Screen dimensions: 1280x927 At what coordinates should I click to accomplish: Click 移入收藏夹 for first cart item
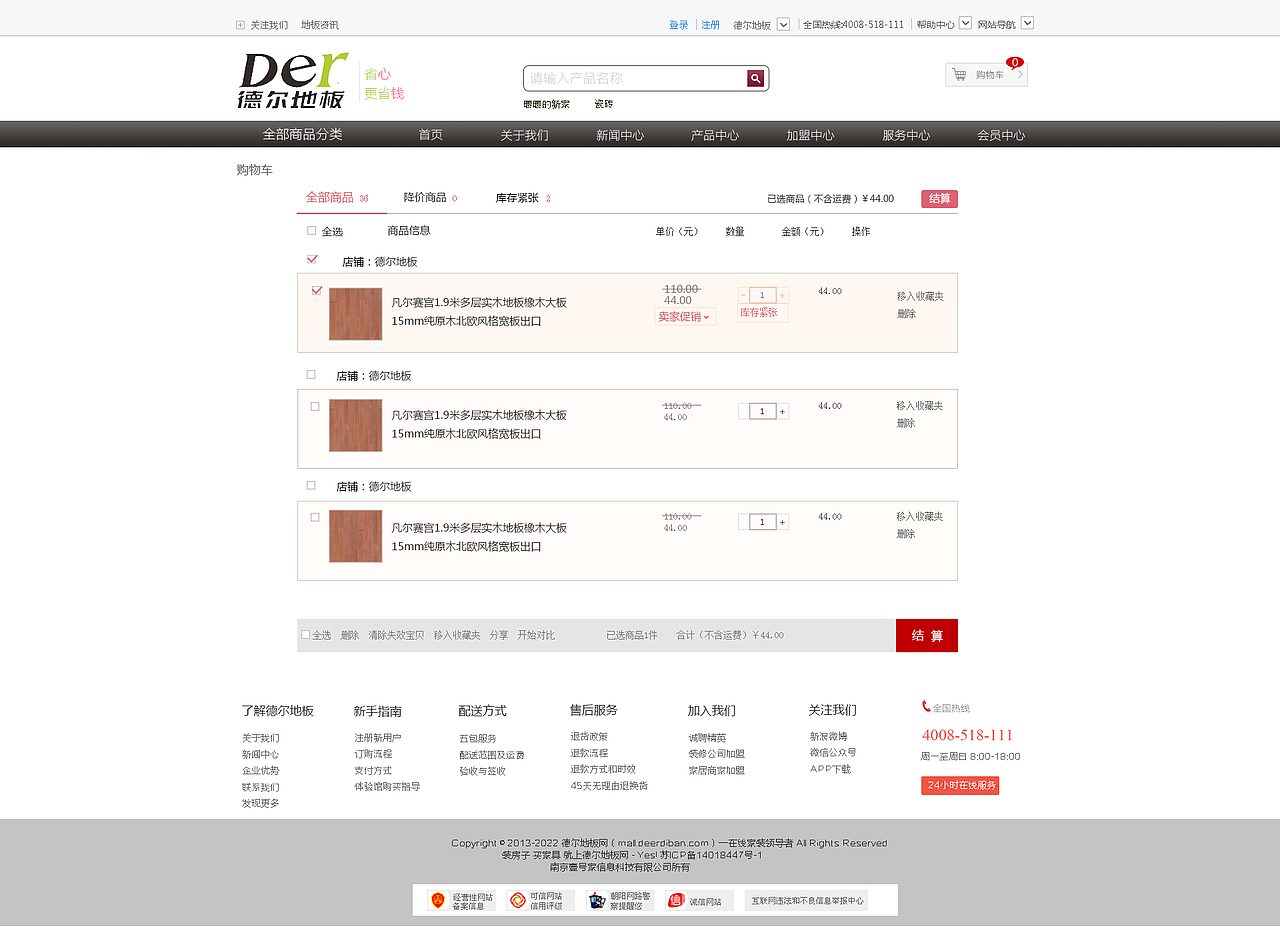(x=920, y=296)
